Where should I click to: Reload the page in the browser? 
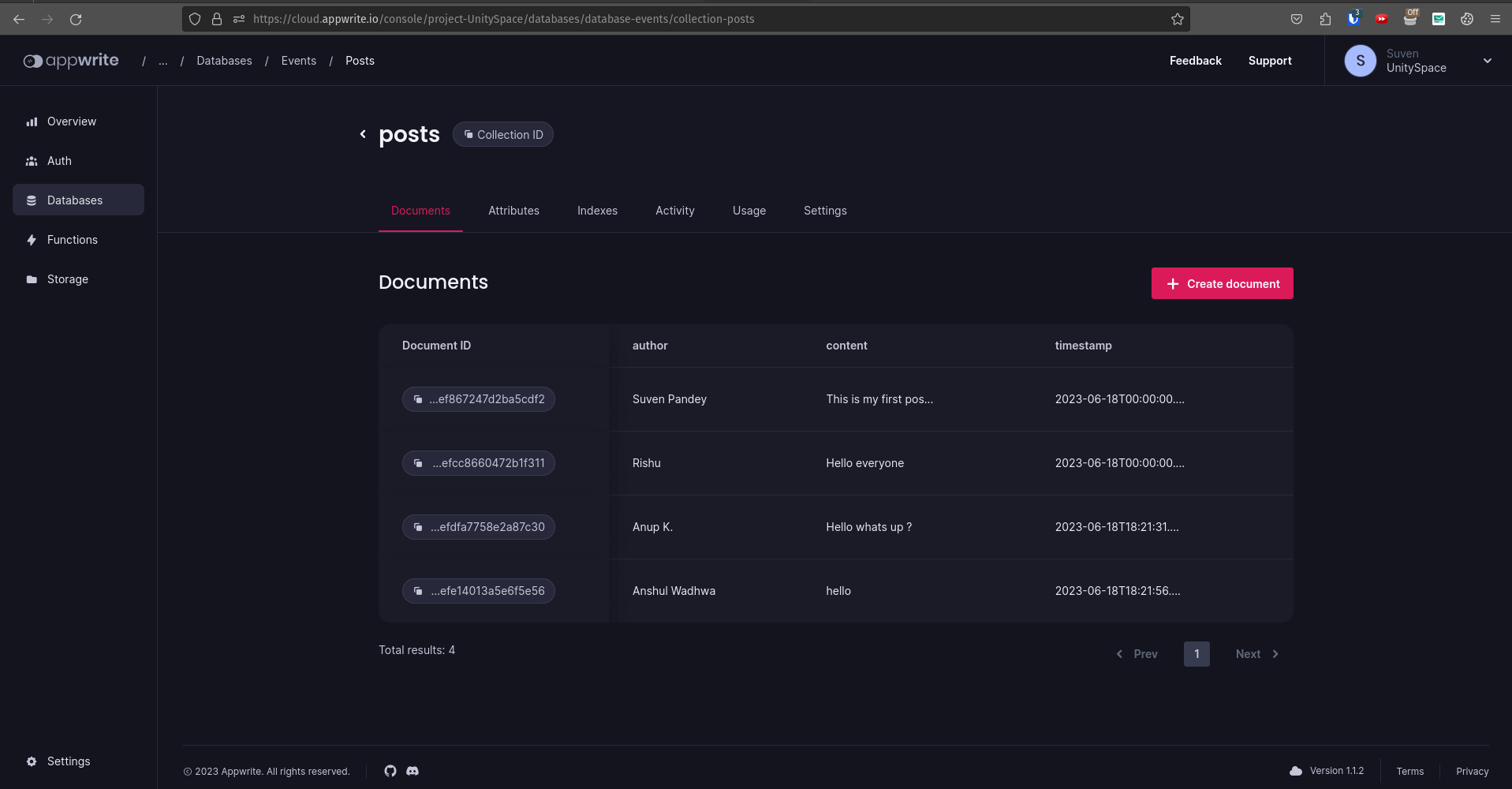pyautogui.click(x=76, y=19)
